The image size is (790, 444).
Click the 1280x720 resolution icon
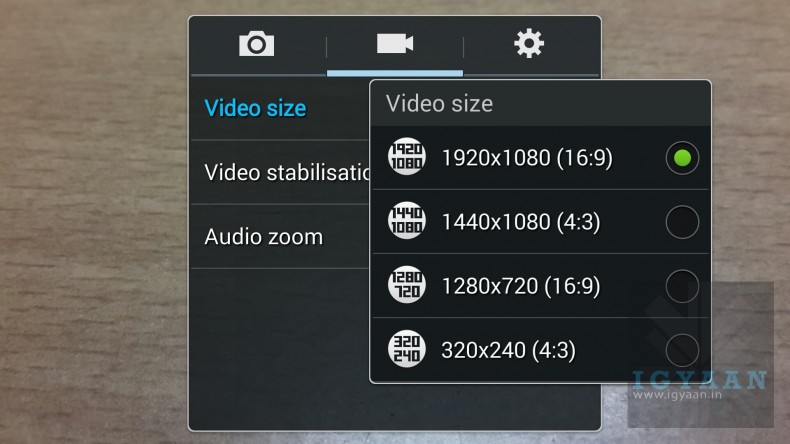click(x=407, y=284)
